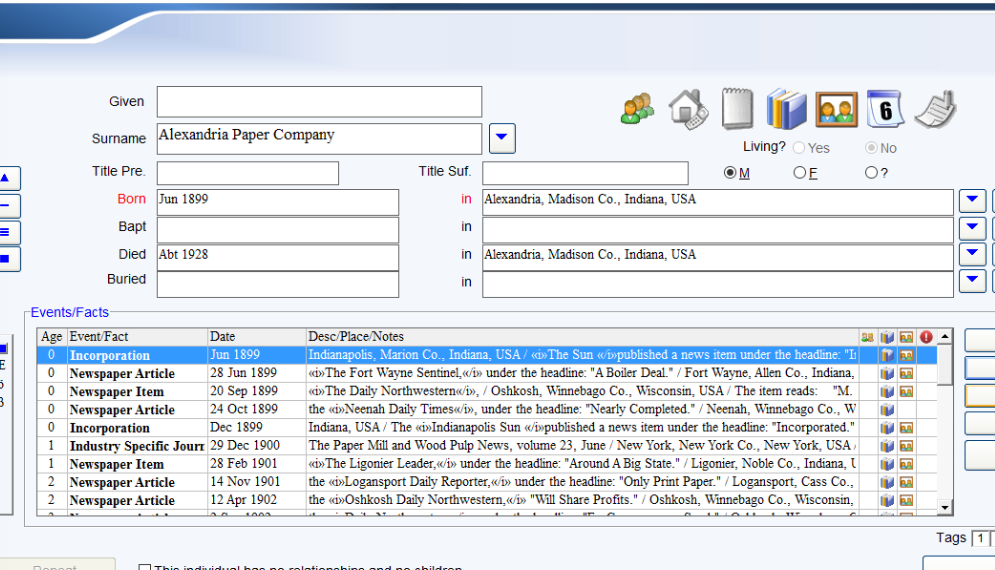This screenshot has height=570, width=995.
Task: Check 'This individual has no relationships' checkbox
Action: point(145,567)
